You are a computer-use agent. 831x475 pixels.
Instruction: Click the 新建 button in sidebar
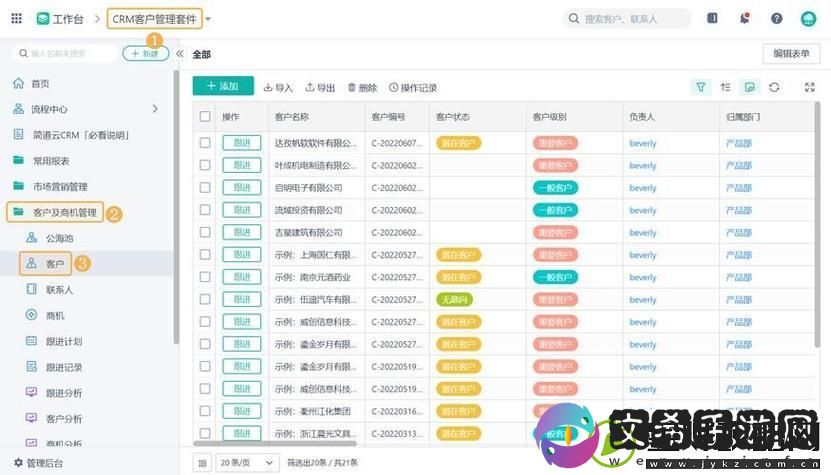coord(145,54)
